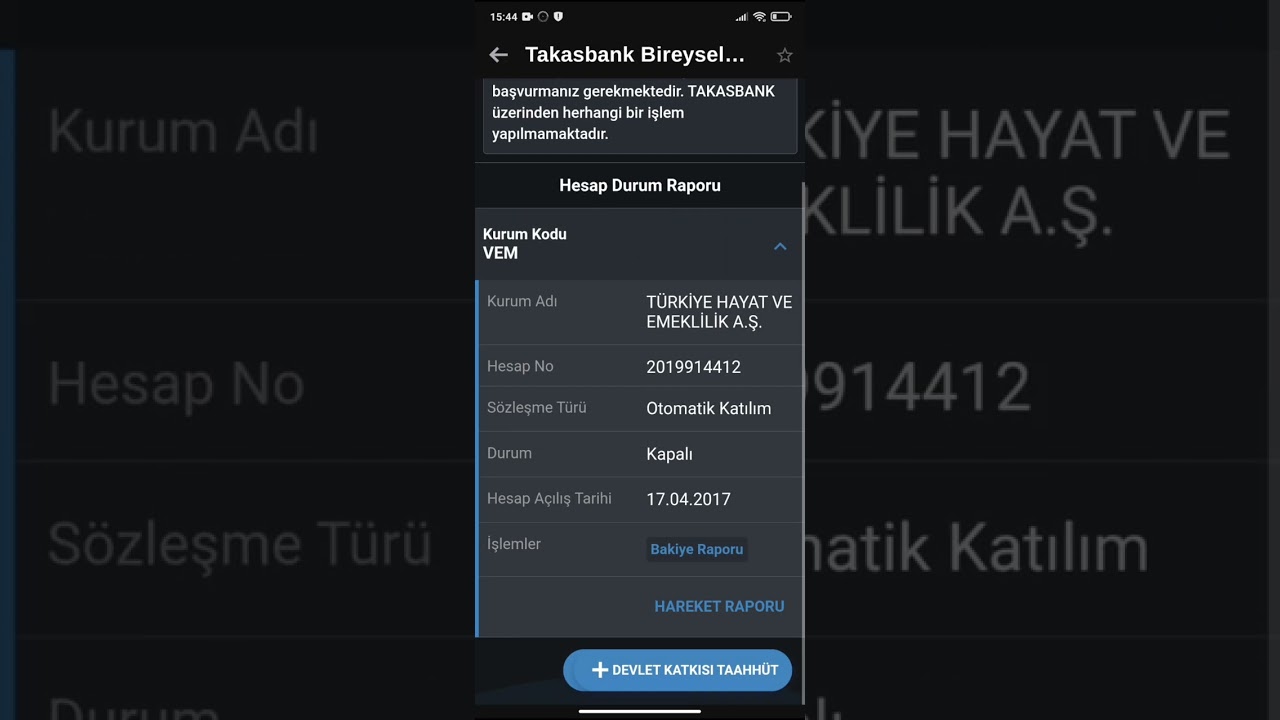
Task: Collapse the Kurum Kodu VEM section
Action: point(780,246)
